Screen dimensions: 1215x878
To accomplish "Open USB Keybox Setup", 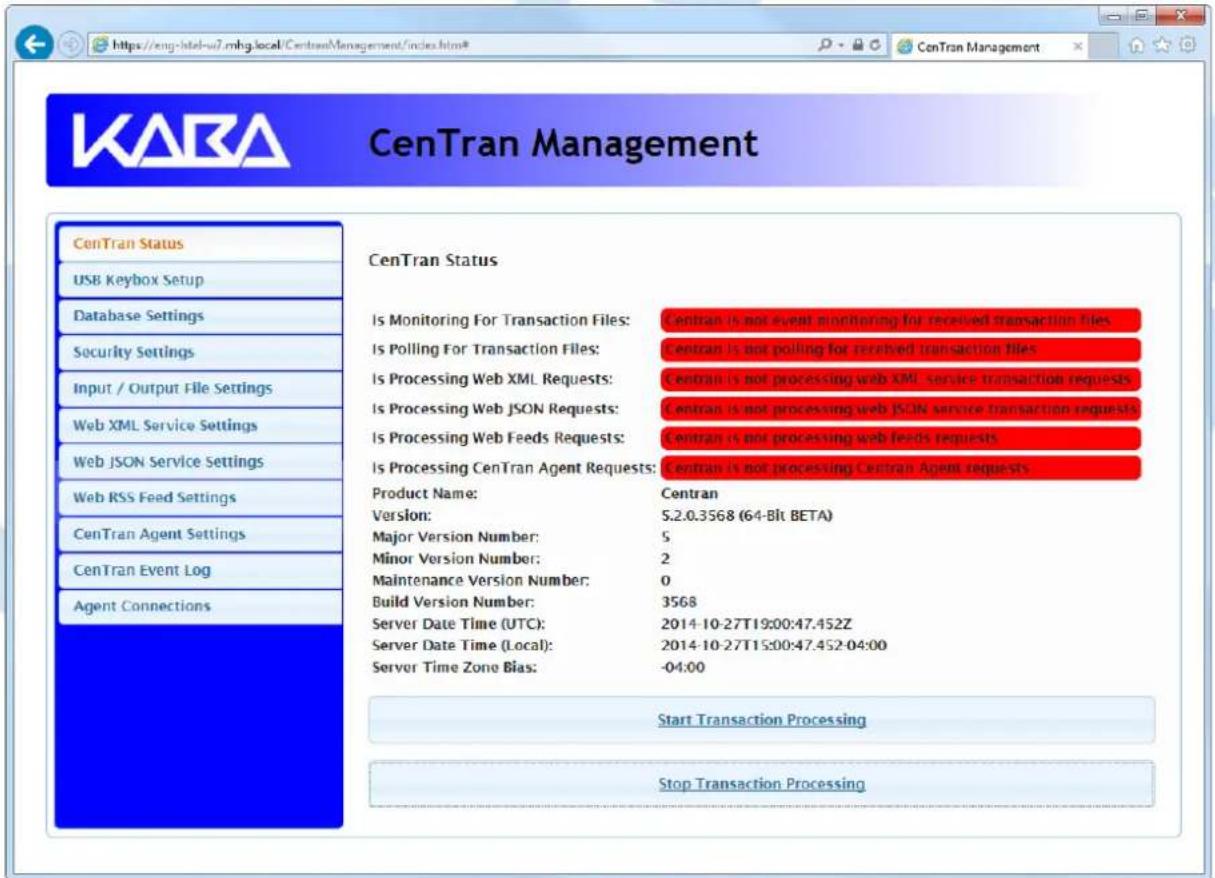I will [199, 280].
